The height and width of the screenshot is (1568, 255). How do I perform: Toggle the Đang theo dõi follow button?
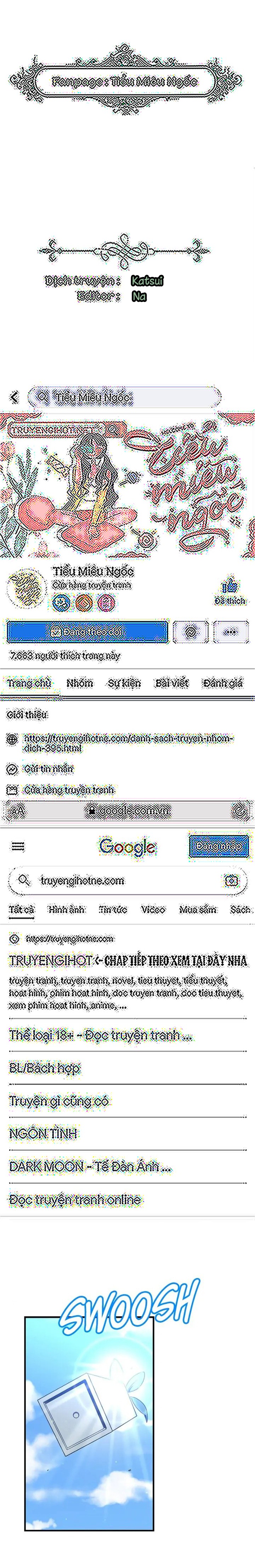[x=87, y=632]
